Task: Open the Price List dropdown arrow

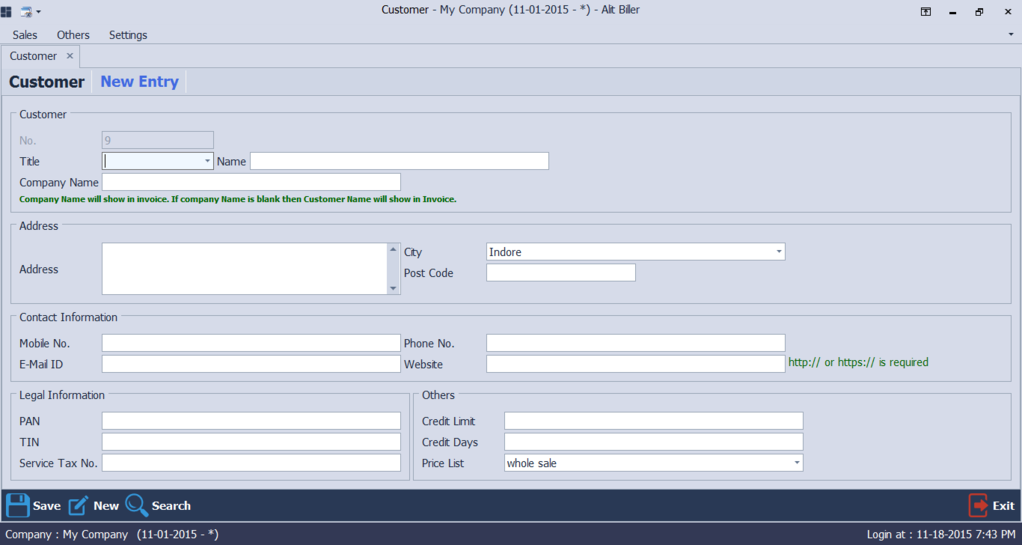Action: (796, 463)
